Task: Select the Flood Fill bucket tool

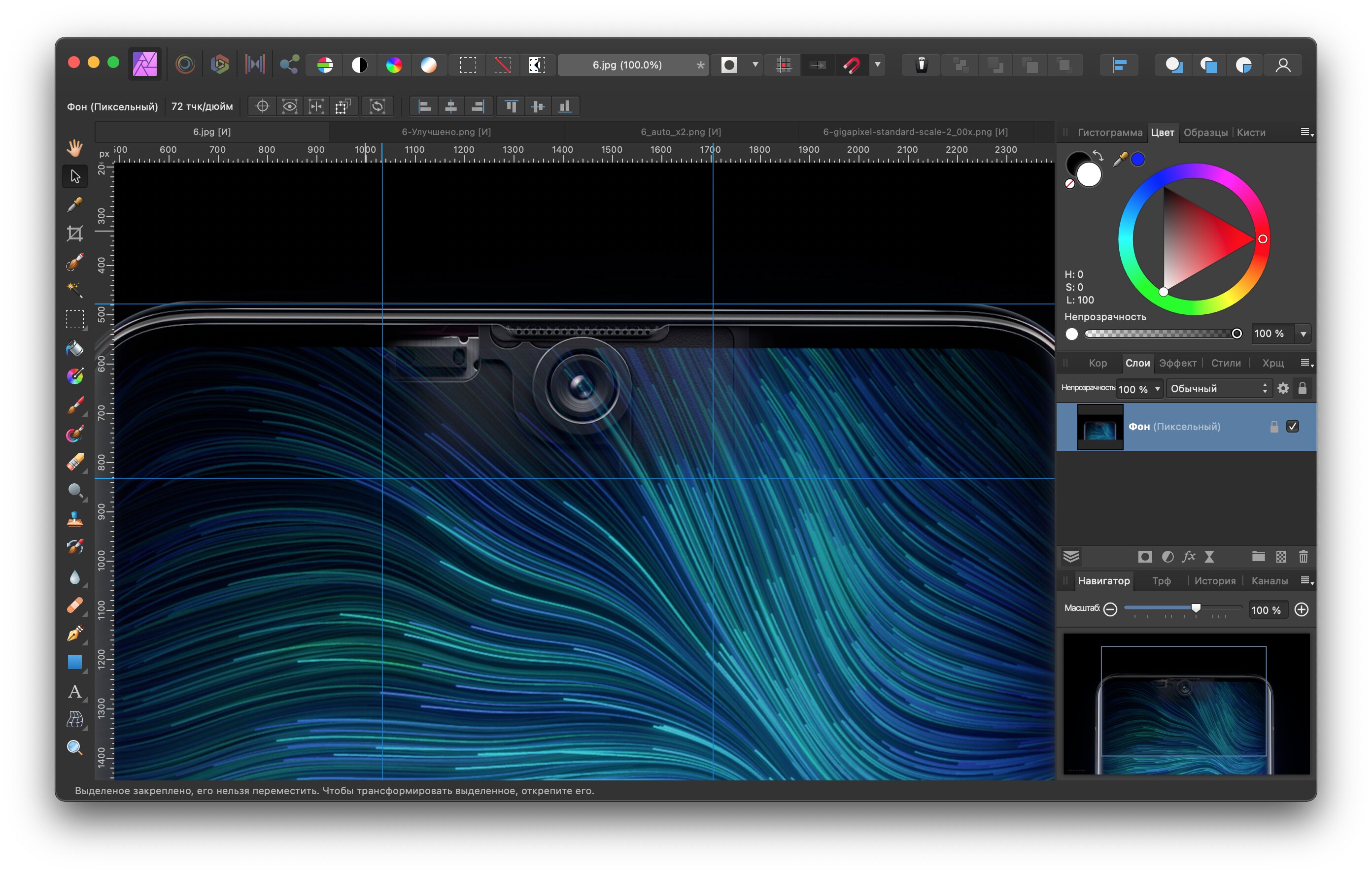Action: tap(74, 347)
